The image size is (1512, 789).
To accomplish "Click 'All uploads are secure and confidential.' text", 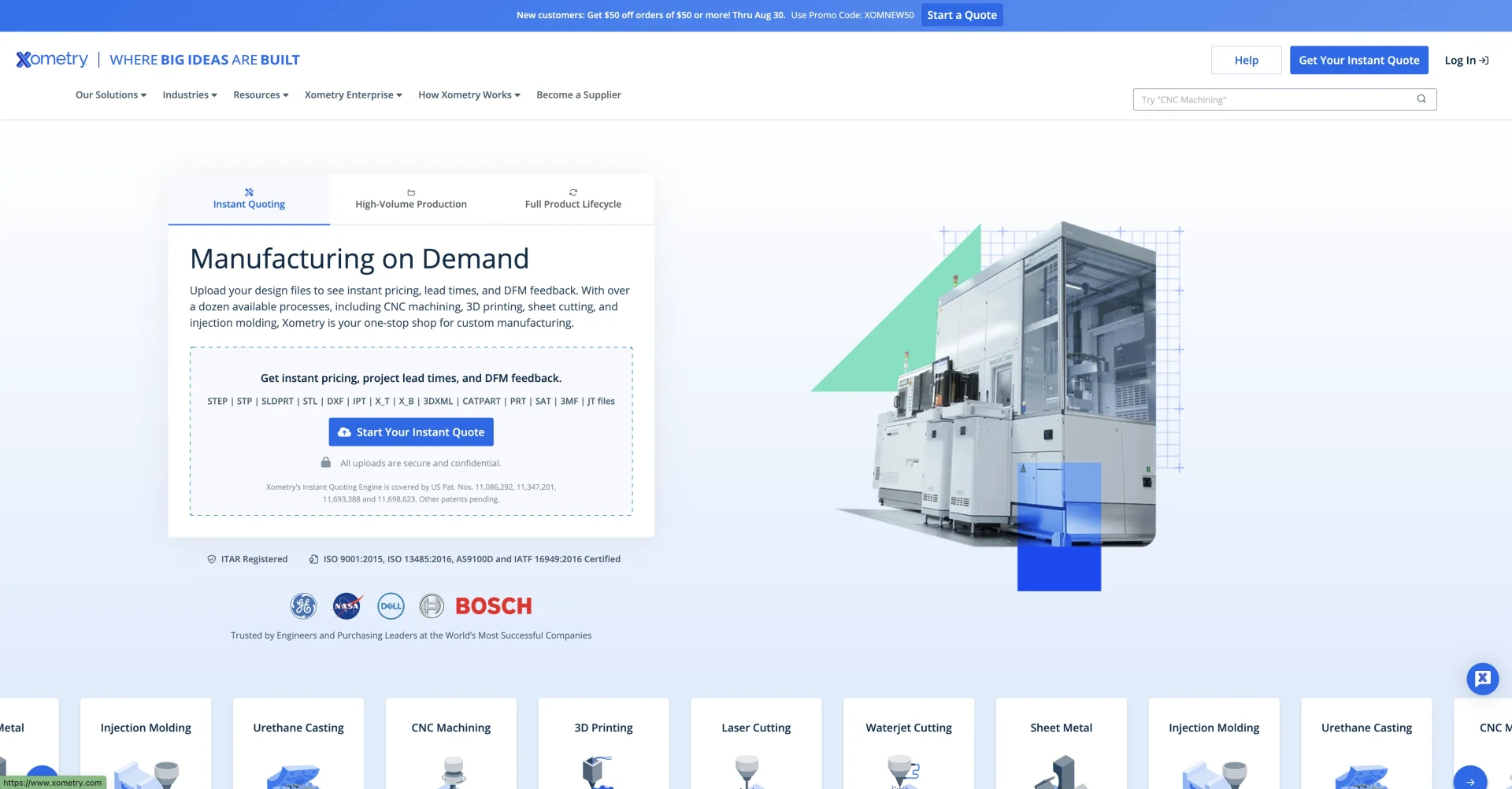I will click(421, 463).
